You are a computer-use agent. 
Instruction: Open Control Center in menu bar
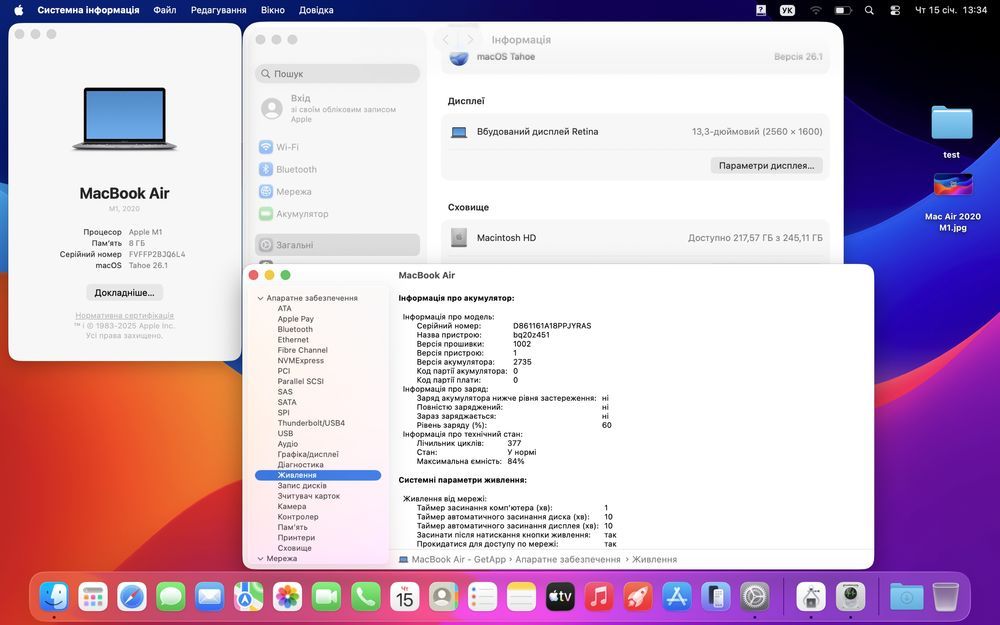tap(895, 10)
